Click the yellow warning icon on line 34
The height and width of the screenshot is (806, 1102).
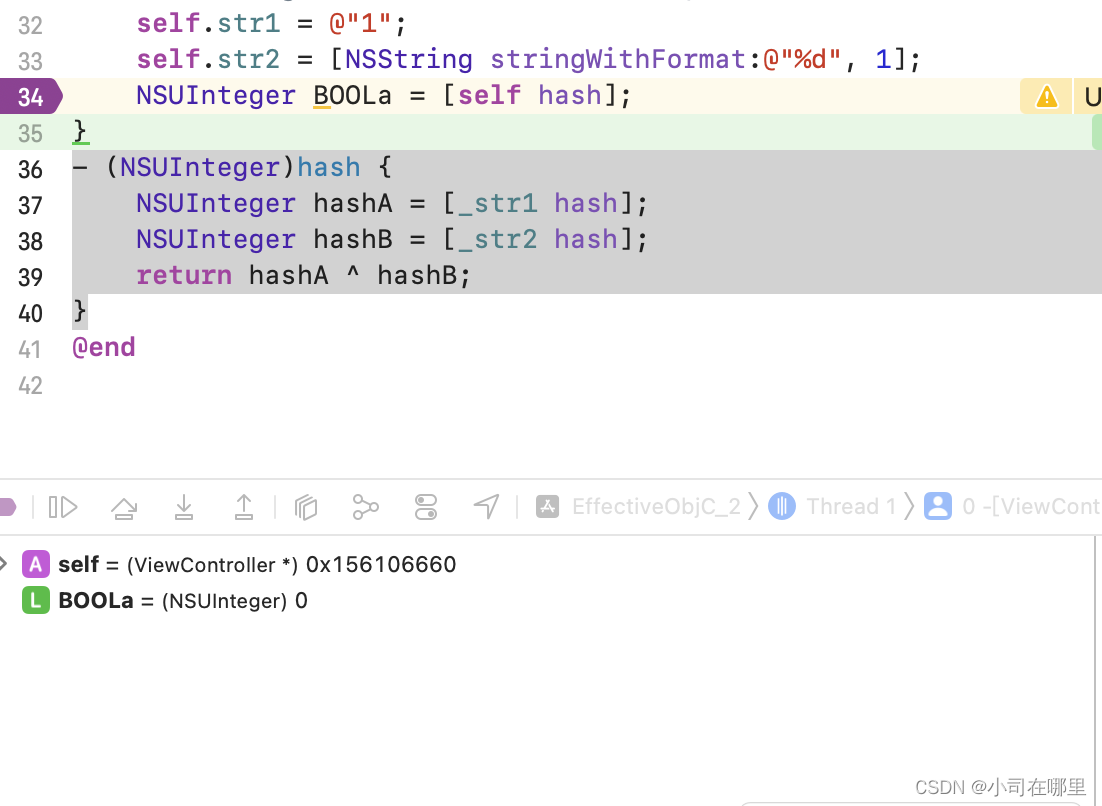coord(1046,97)
